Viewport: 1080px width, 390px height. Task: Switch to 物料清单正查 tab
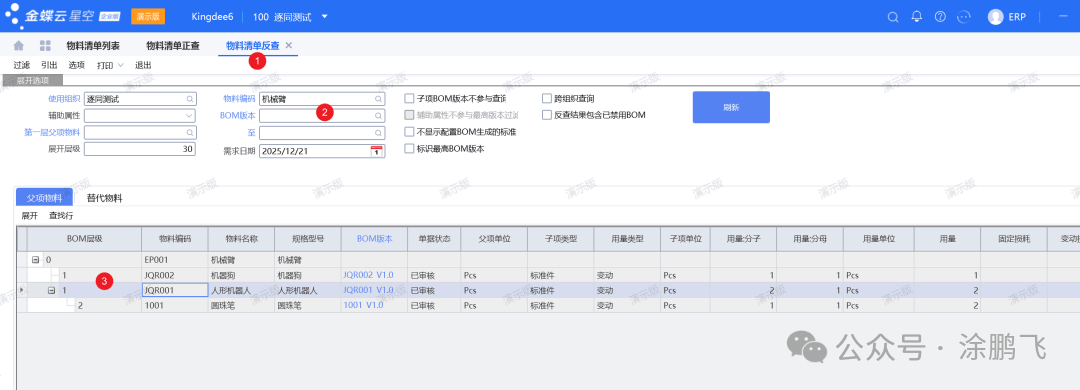tap(173, 45)
